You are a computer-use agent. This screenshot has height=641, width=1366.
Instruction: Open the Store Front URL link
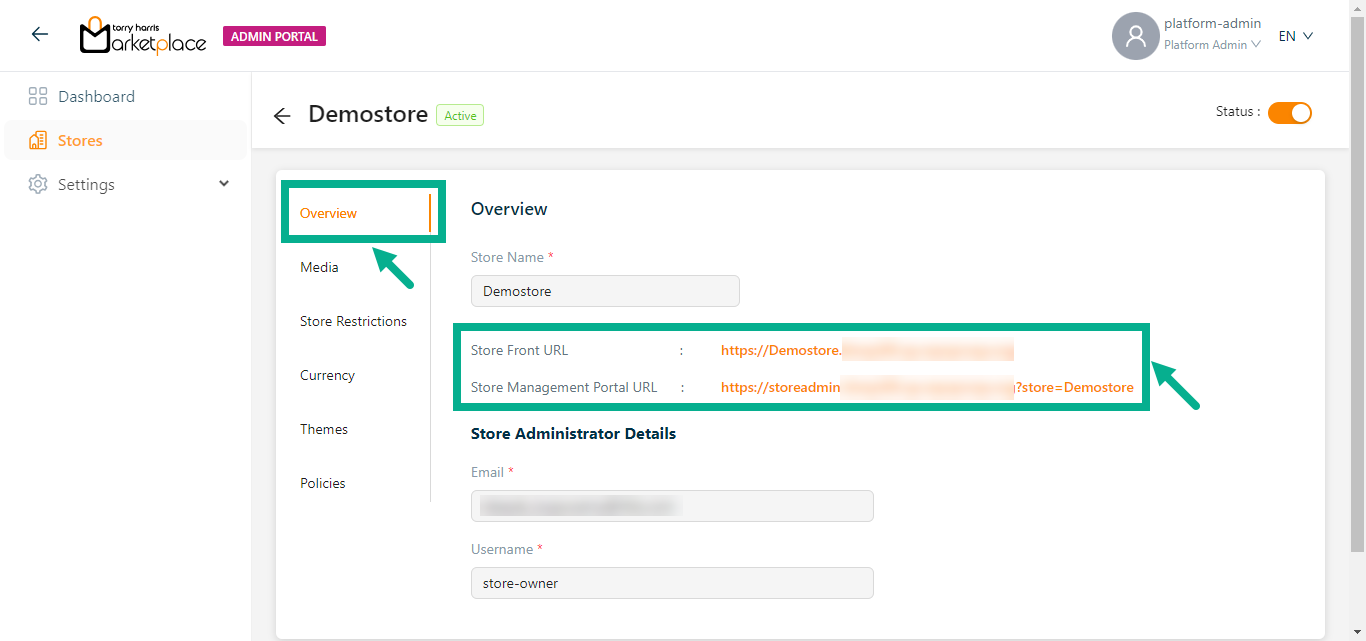coord(866,351)
